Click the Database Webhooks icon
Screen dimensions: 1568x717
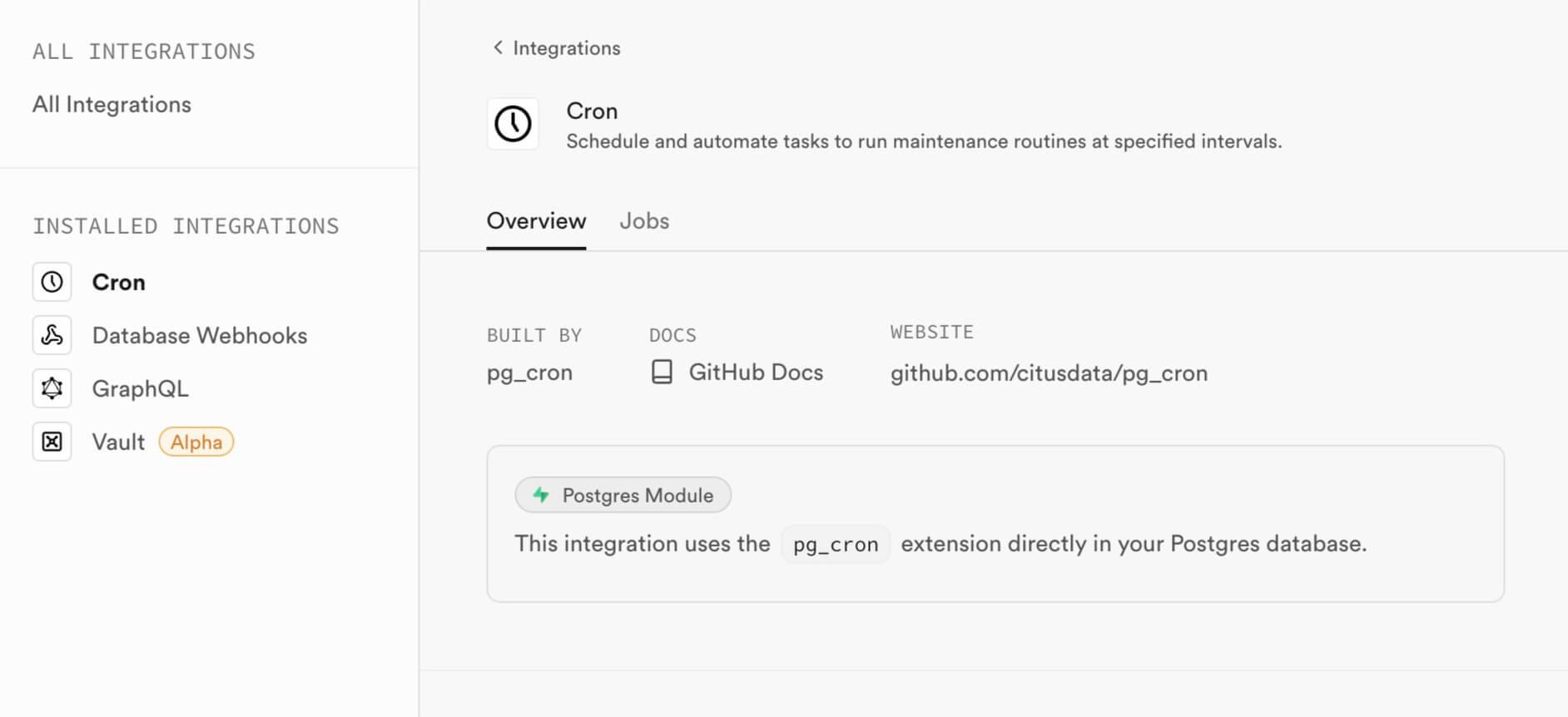[52, 335]
